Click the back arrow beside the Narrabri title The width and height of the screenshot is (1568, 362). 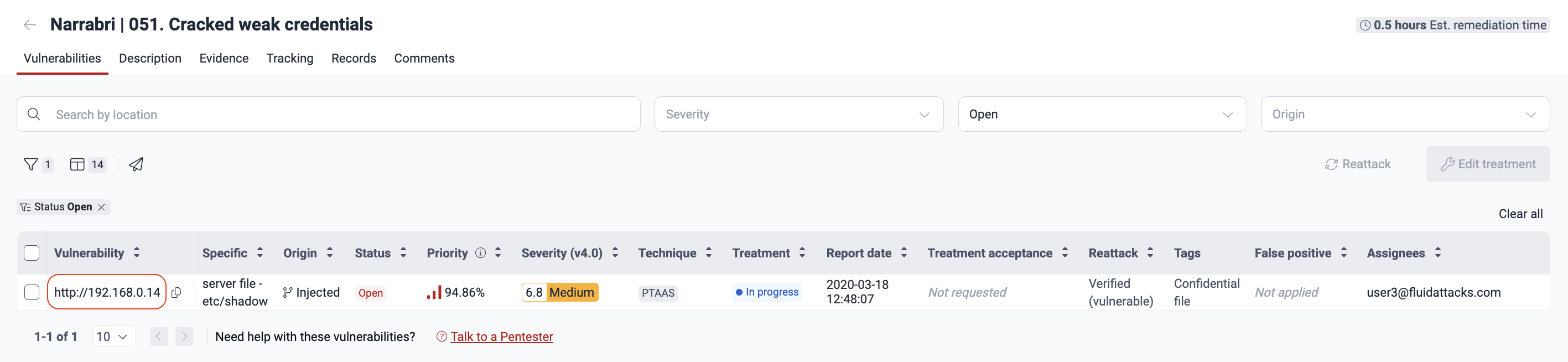pos(30,24)
